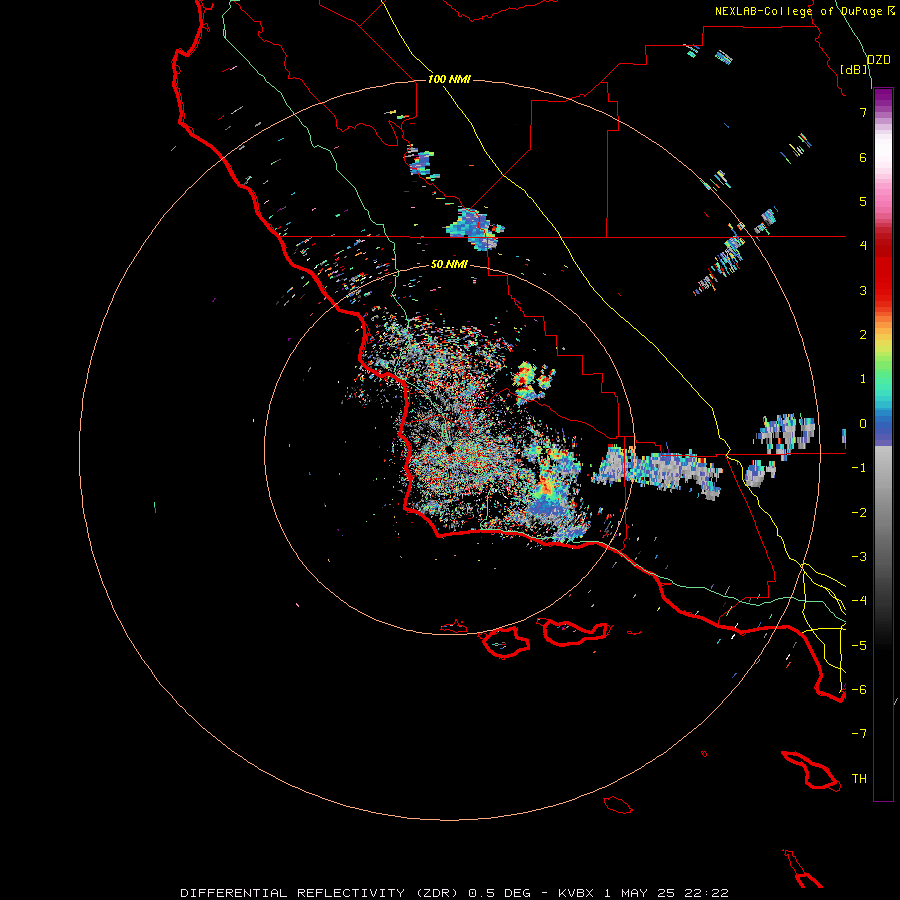Image resolution: width=900 pixels, height=900 pixels.
Task: Click the -1 value on the scale
Action: (859, 468)
